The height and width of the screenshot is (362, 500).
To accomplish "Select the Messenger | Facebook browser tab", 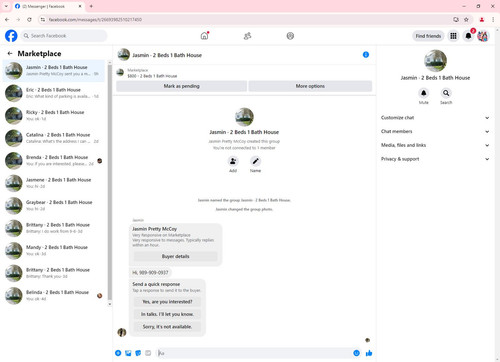I will 48,6.
